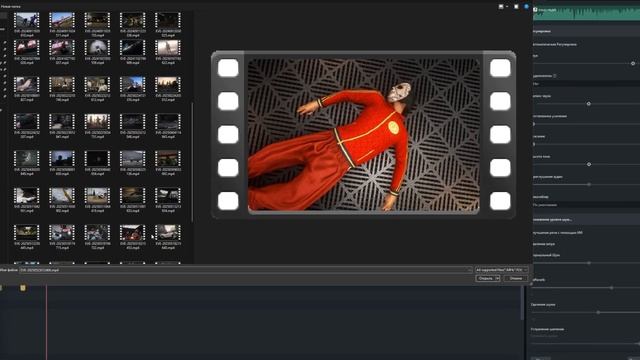The width and height of the screenshot is (640, 360).
Task: Expand the view mode dropdown arrow
Action: (x=507, y=7)
